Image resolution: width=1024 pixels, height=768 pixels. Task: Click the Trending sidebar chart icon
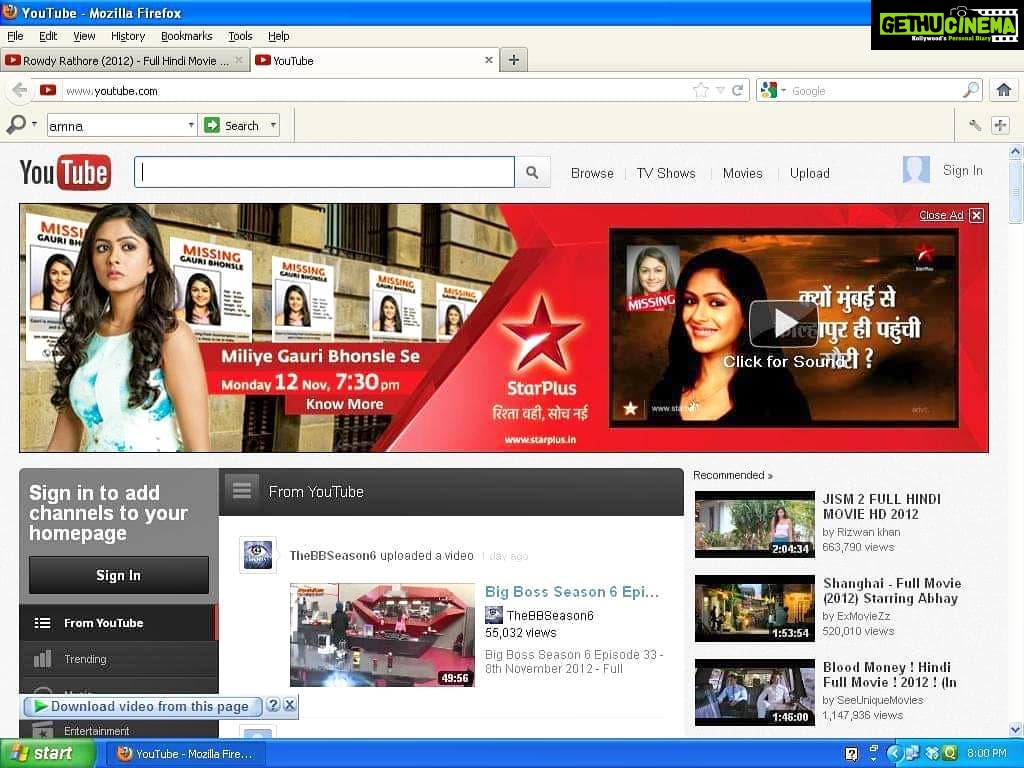(42, 658)
